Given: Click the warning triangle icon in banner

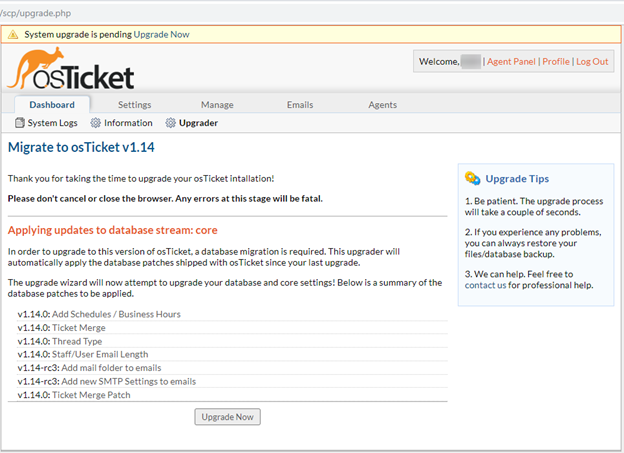Looking at the screenshot, I should point(13,34).
